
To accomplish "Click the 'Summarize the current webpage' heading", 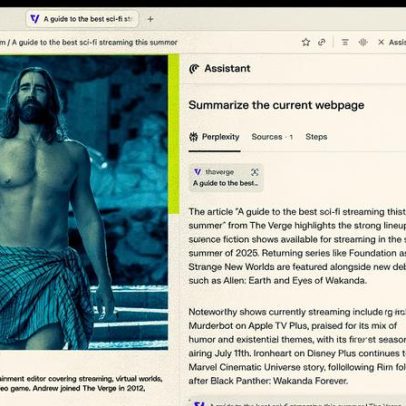I will pos(276,105).
